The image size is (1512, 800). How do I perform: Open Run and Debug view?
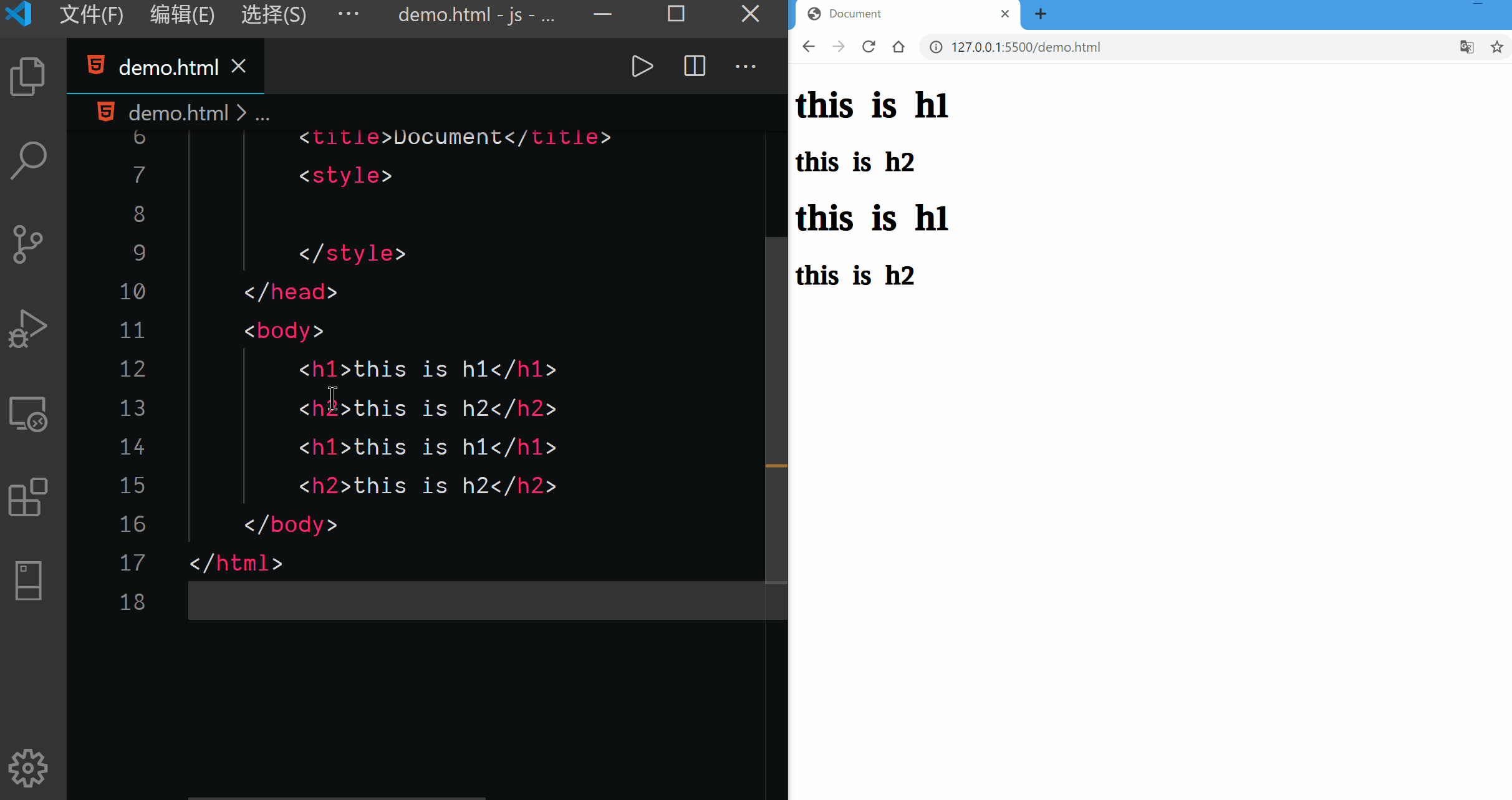click(x=27, y=329)
